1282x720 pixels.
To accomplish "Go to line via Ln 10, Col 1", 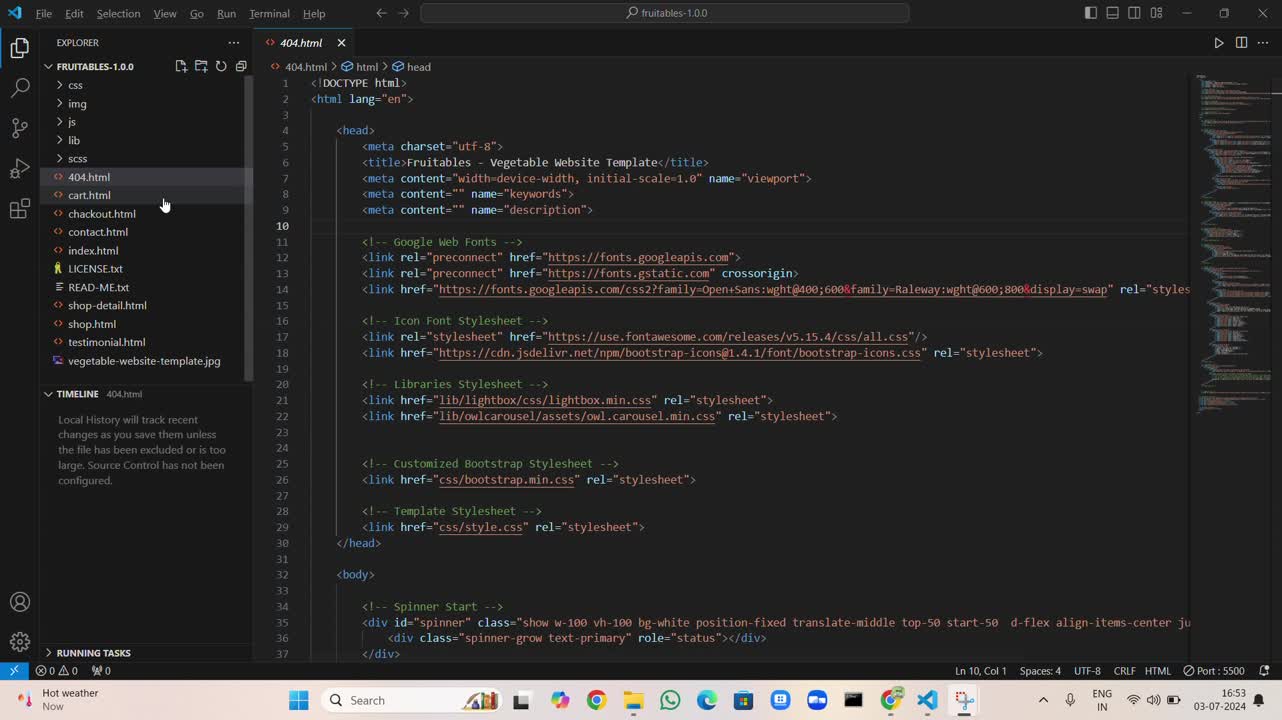I will tap(981, 671).
